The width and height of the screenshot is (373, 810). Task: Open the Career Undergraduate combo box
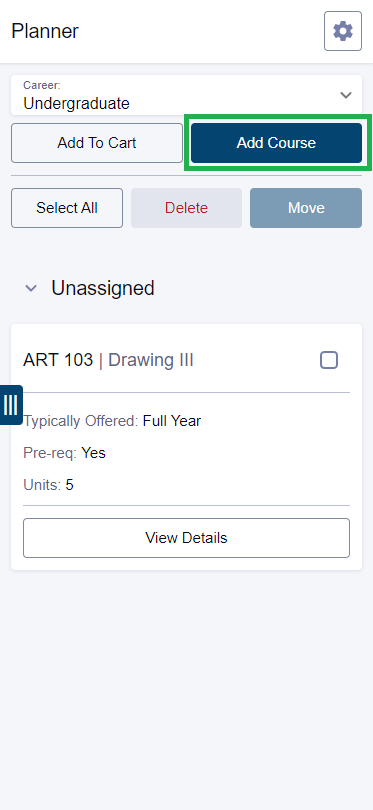click(186, 95)
